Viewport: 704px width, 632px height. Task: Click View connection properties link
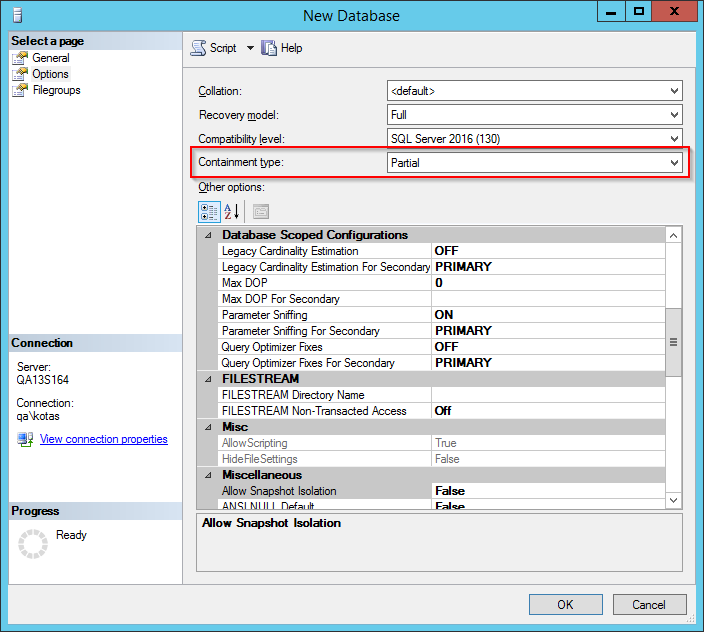click(103, 439)
